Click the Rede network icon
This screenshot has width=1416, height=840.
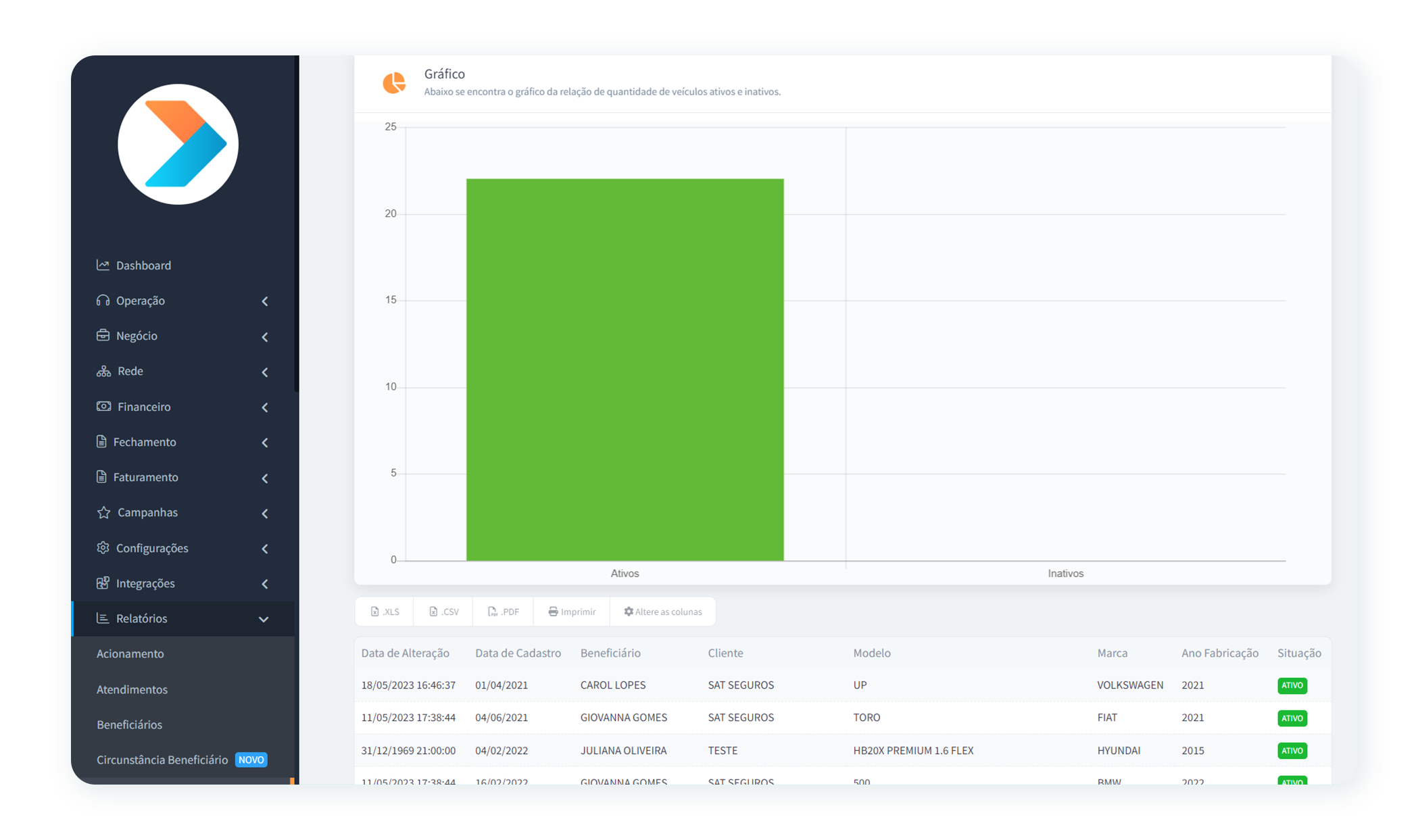103,371
